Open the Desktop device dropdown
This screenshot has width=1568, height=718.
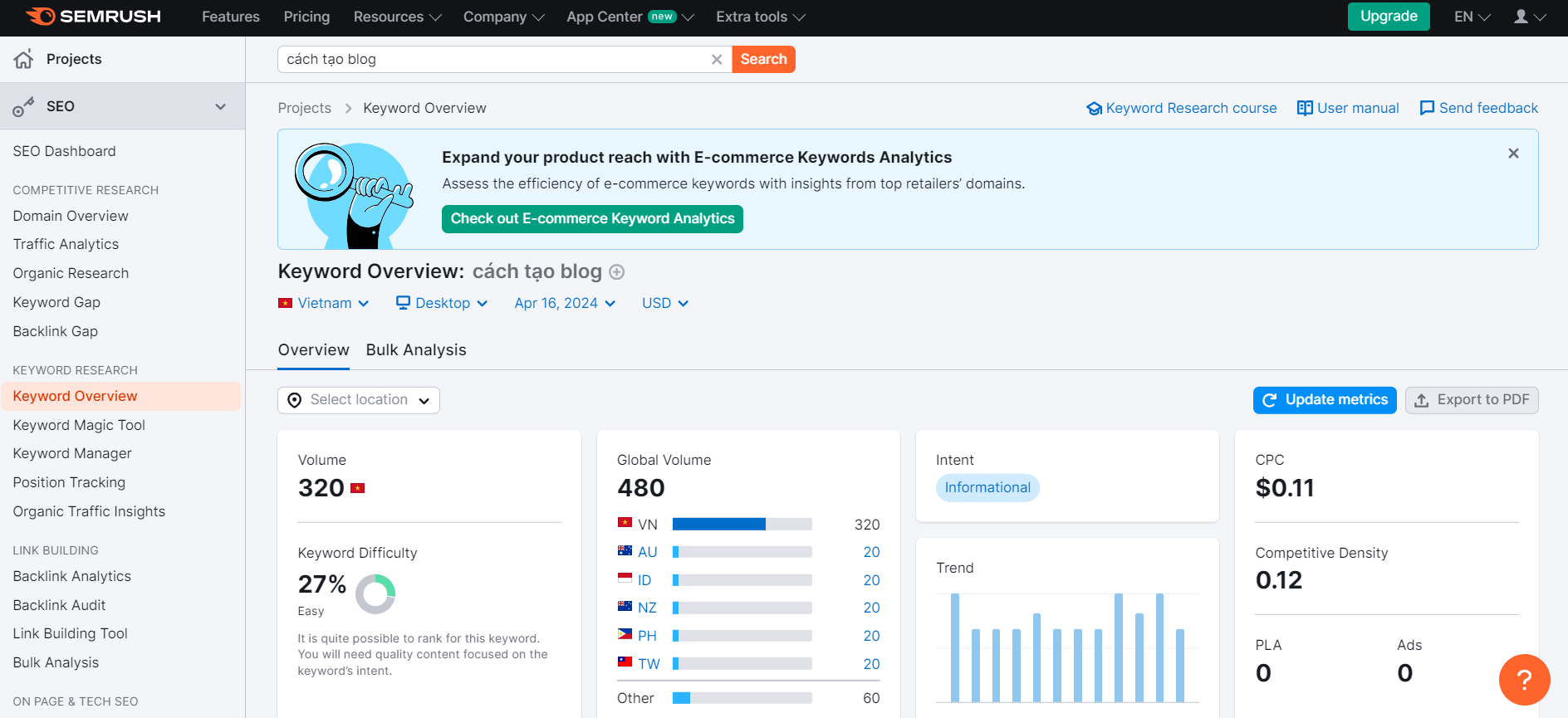click(x=442, y=303)
